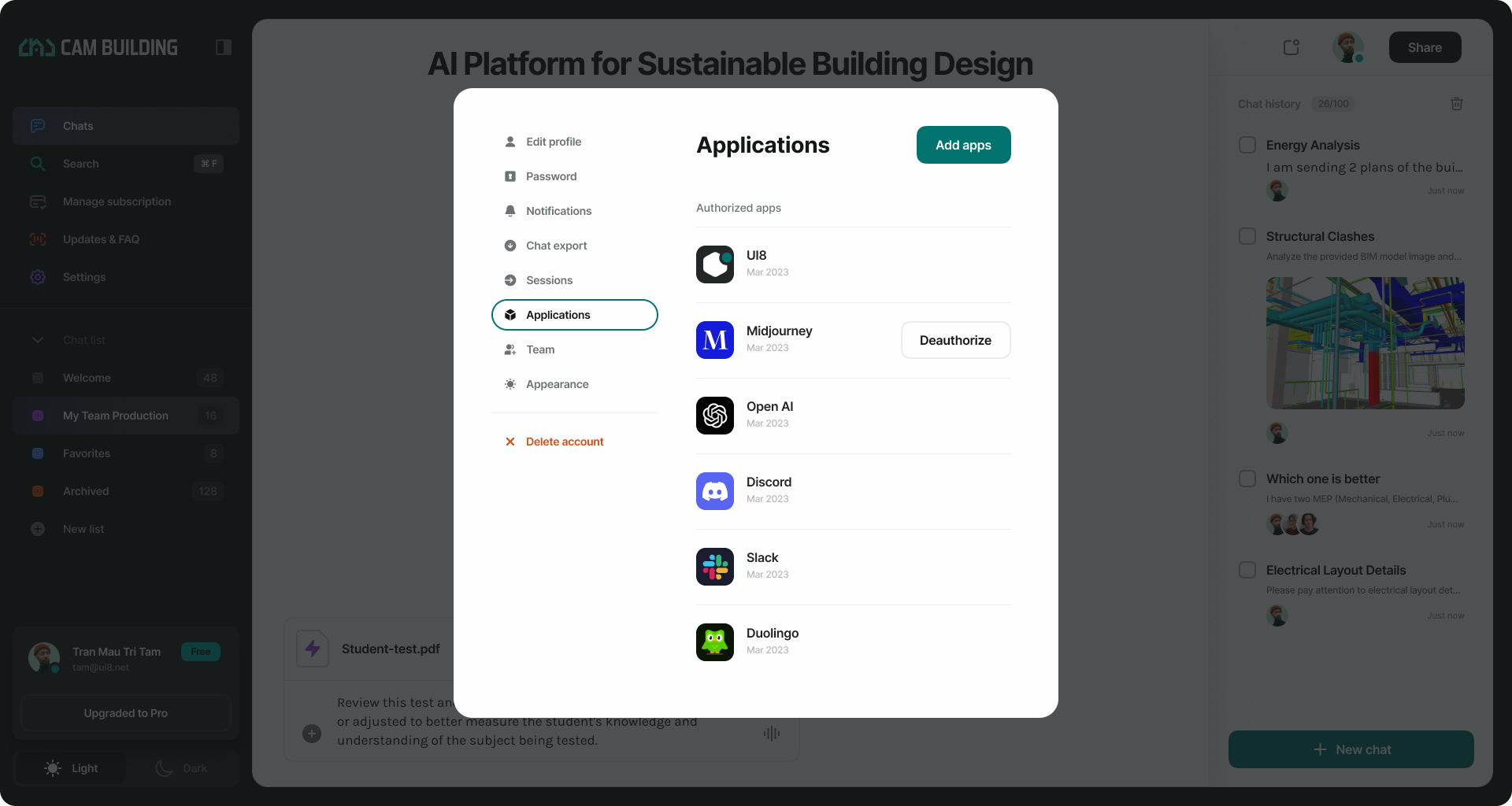
Task: Select the purple My Team Production list swatch
Action: click(38, 416)
